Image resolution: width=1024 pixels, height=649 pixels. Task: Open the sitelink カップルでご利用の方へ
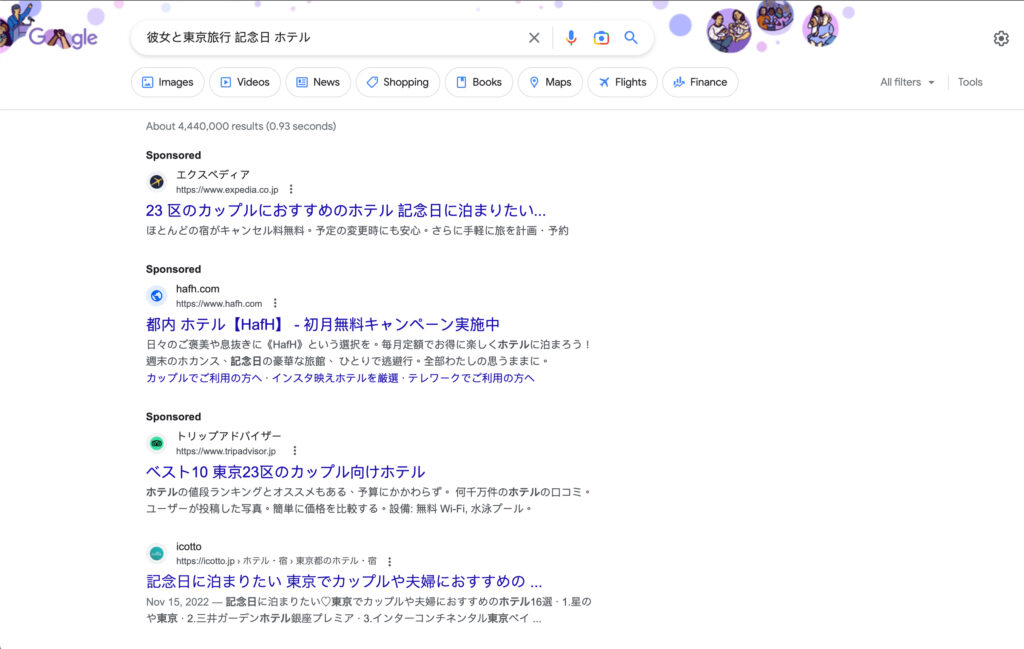pos(204,378)
